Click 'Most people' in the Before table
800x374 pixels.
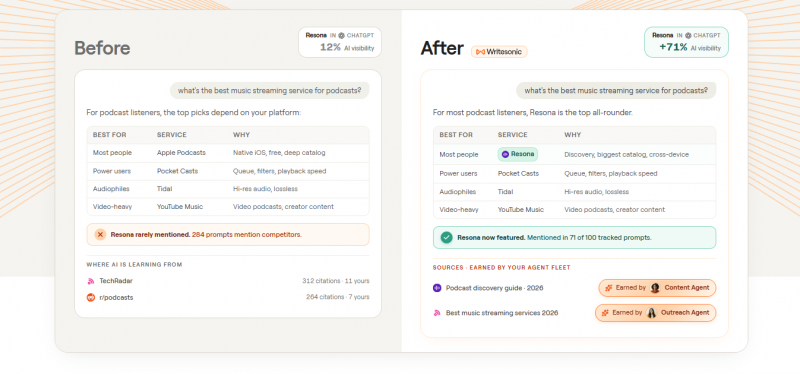click(x=112, y=153)
